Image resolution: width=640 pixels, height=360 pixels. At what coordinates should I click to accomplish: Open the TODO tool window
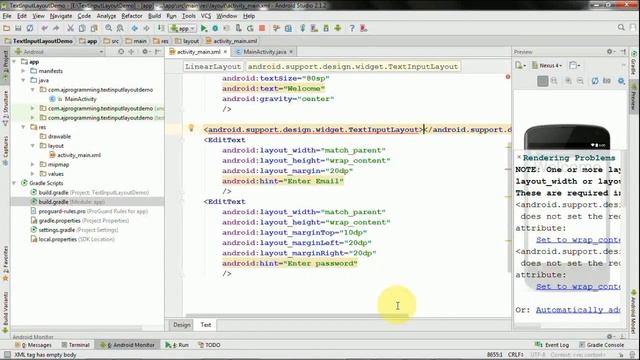(x=209, y=345)
